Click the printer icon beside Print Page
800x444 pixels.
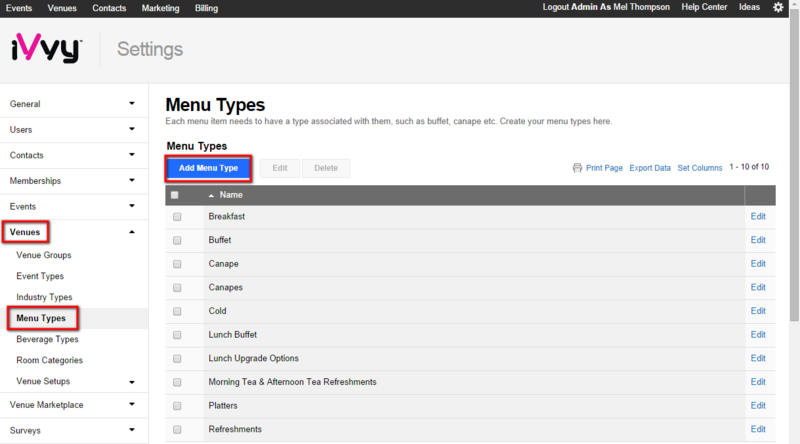point(577,168)
